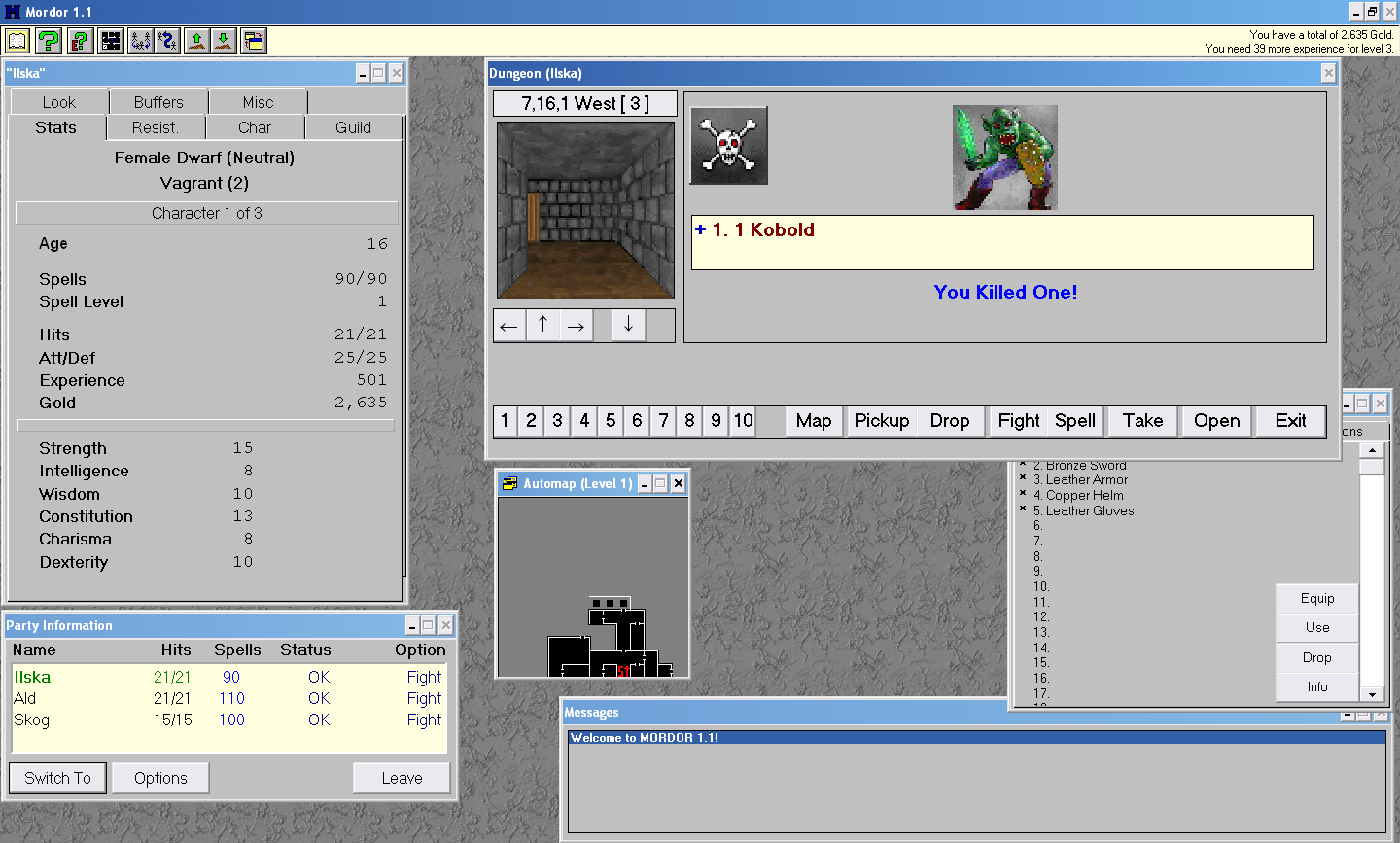Click Drop in the Dungeon window
This screenshot has width=1400, height=843.
click(950, 421)
